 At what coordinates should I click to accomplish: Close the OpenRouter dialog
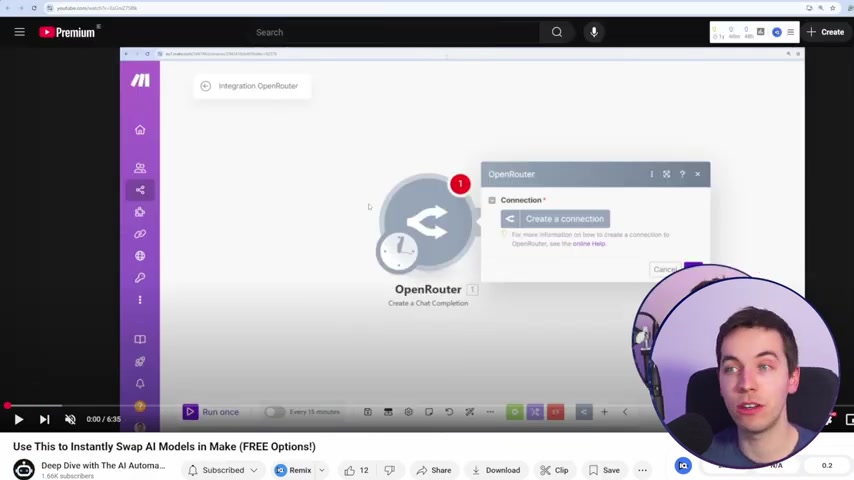click(x=698, y=174)
